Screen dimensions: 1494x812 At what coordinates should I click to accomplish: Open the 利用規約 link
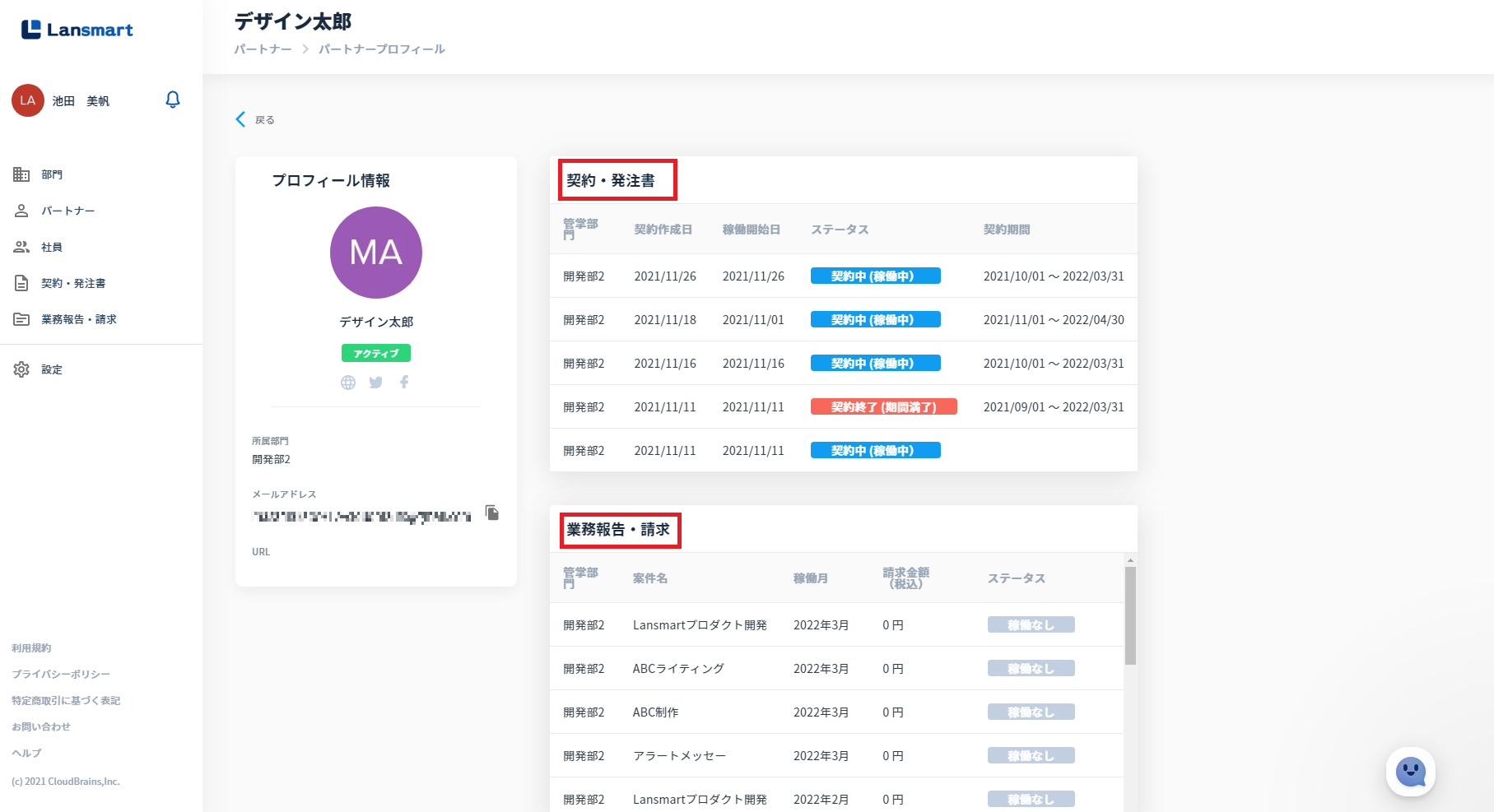[31, 648]
